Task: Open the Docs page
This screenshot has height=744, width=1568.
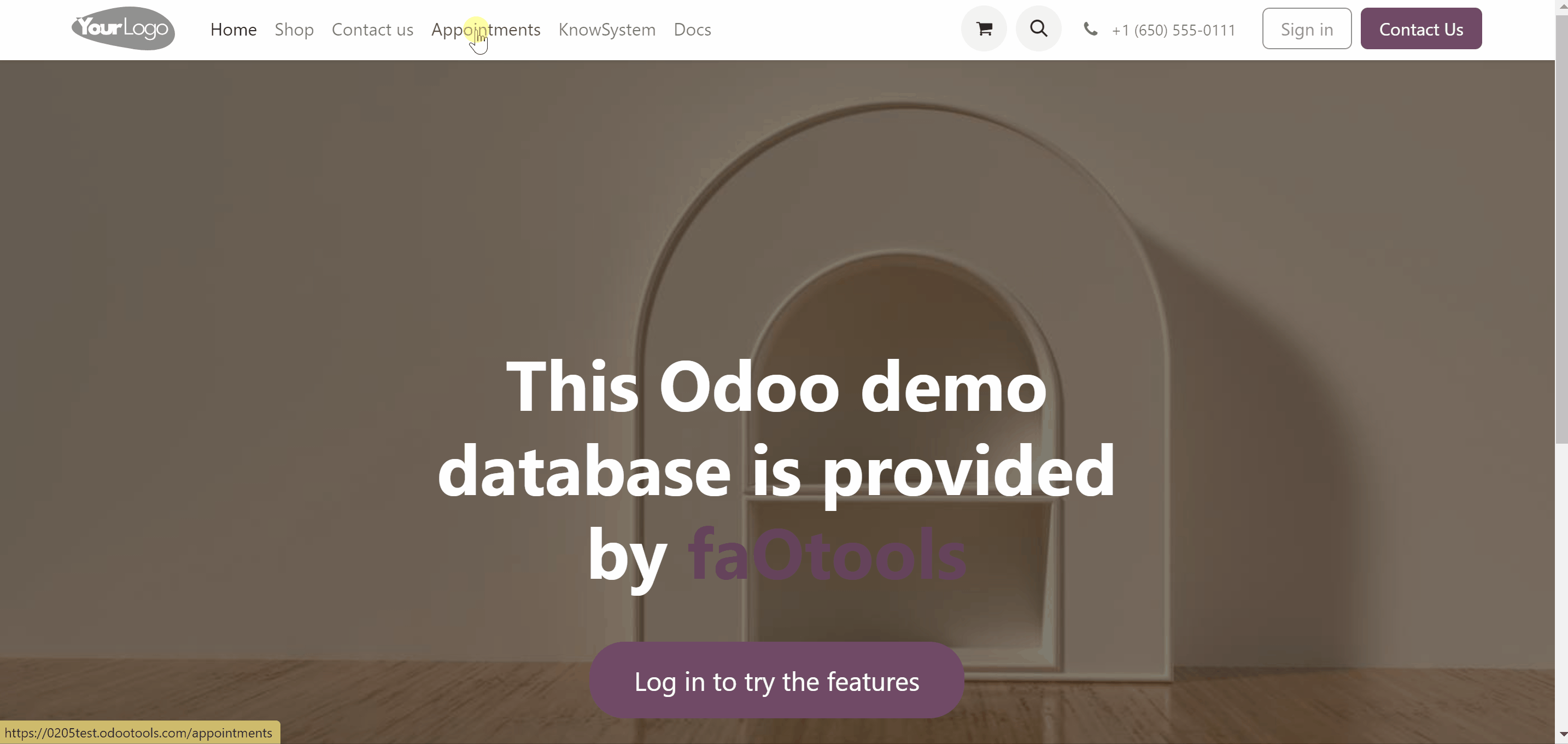Action: click(692, 29)
